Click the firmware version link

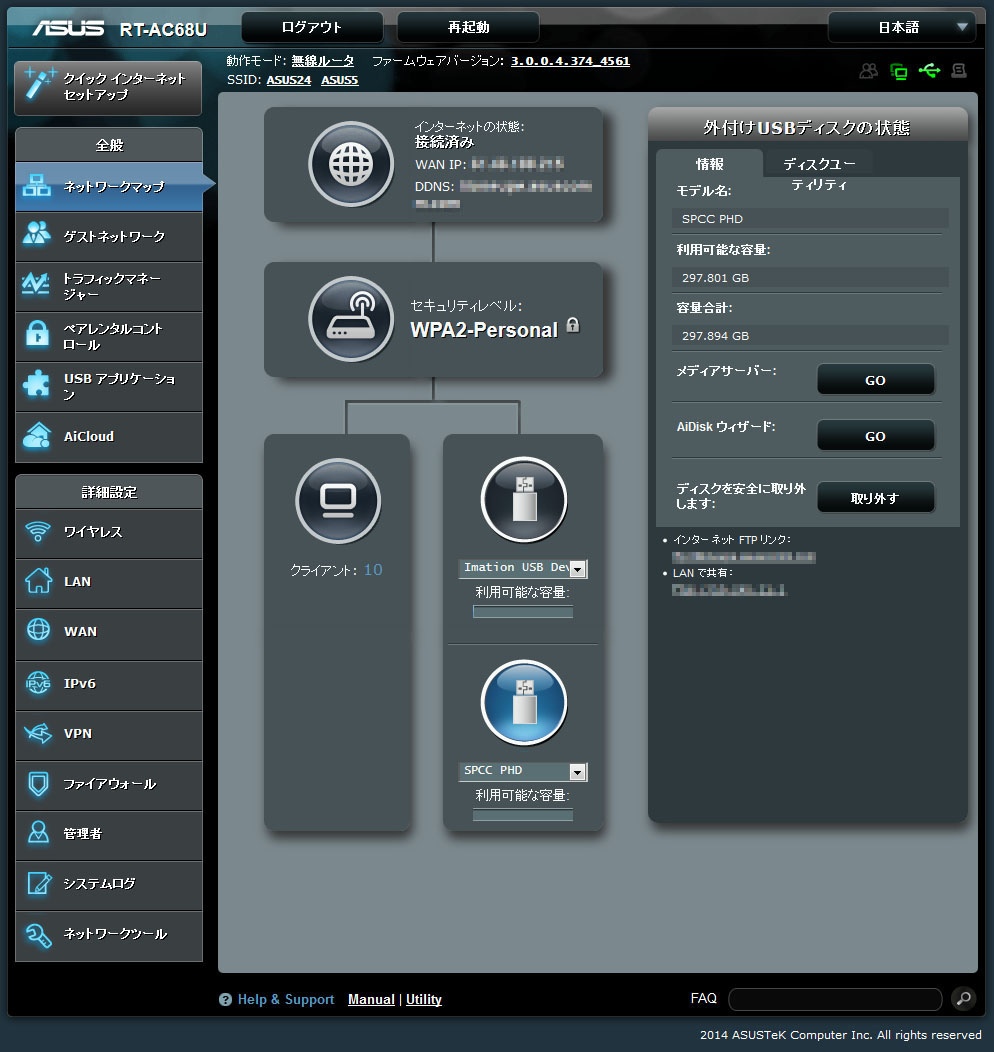[570, 61]
